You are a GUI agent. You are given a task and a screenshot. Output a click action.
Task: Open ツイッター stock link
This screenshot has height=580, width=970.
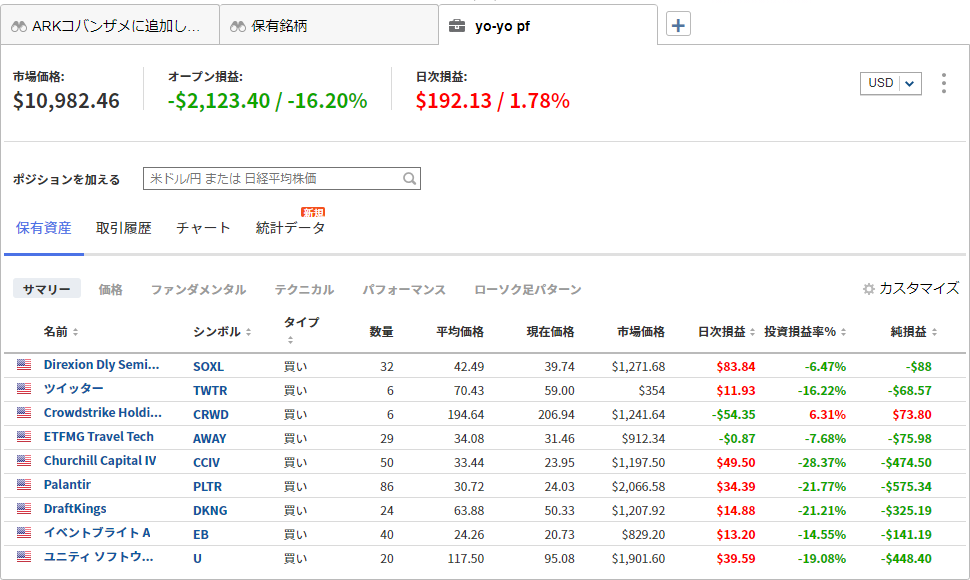(74, 388)
